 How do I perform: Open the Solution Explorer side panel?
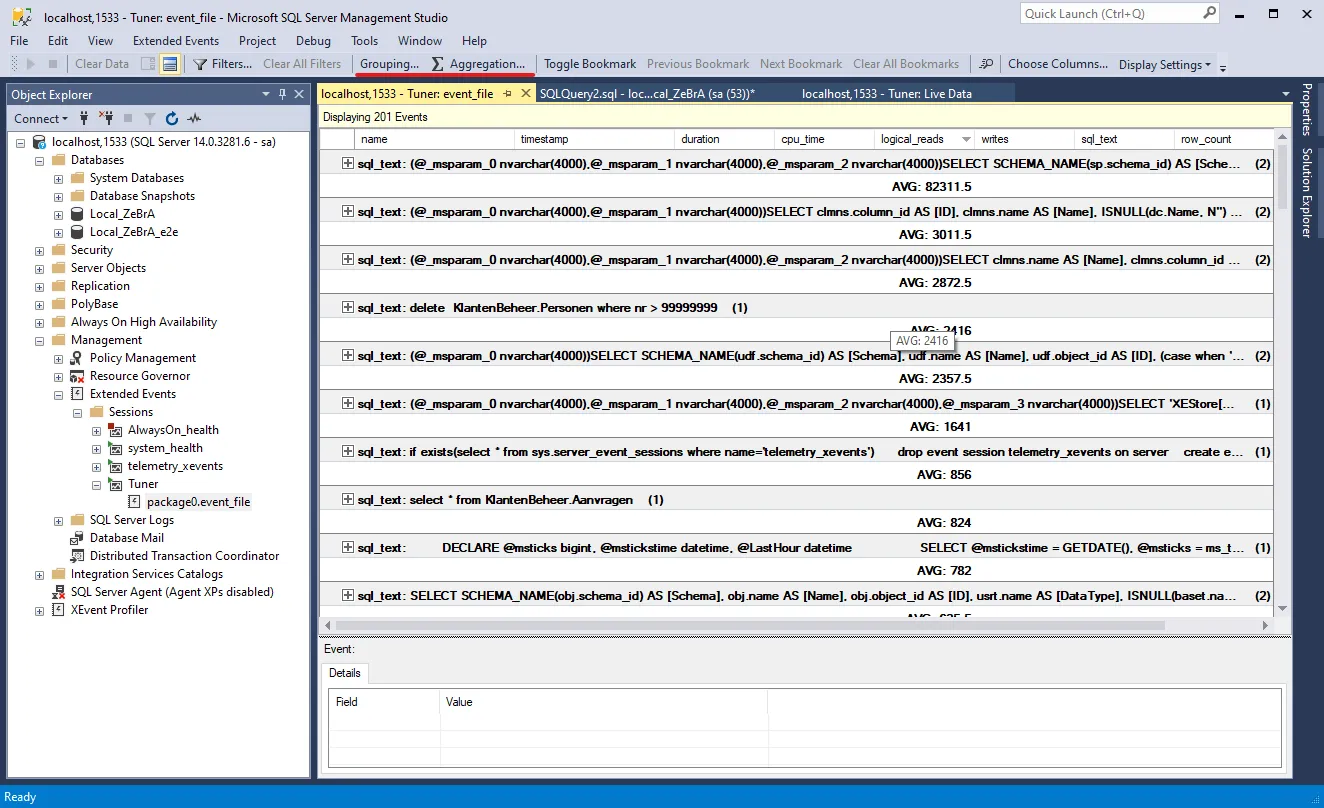pos(1307,193)
